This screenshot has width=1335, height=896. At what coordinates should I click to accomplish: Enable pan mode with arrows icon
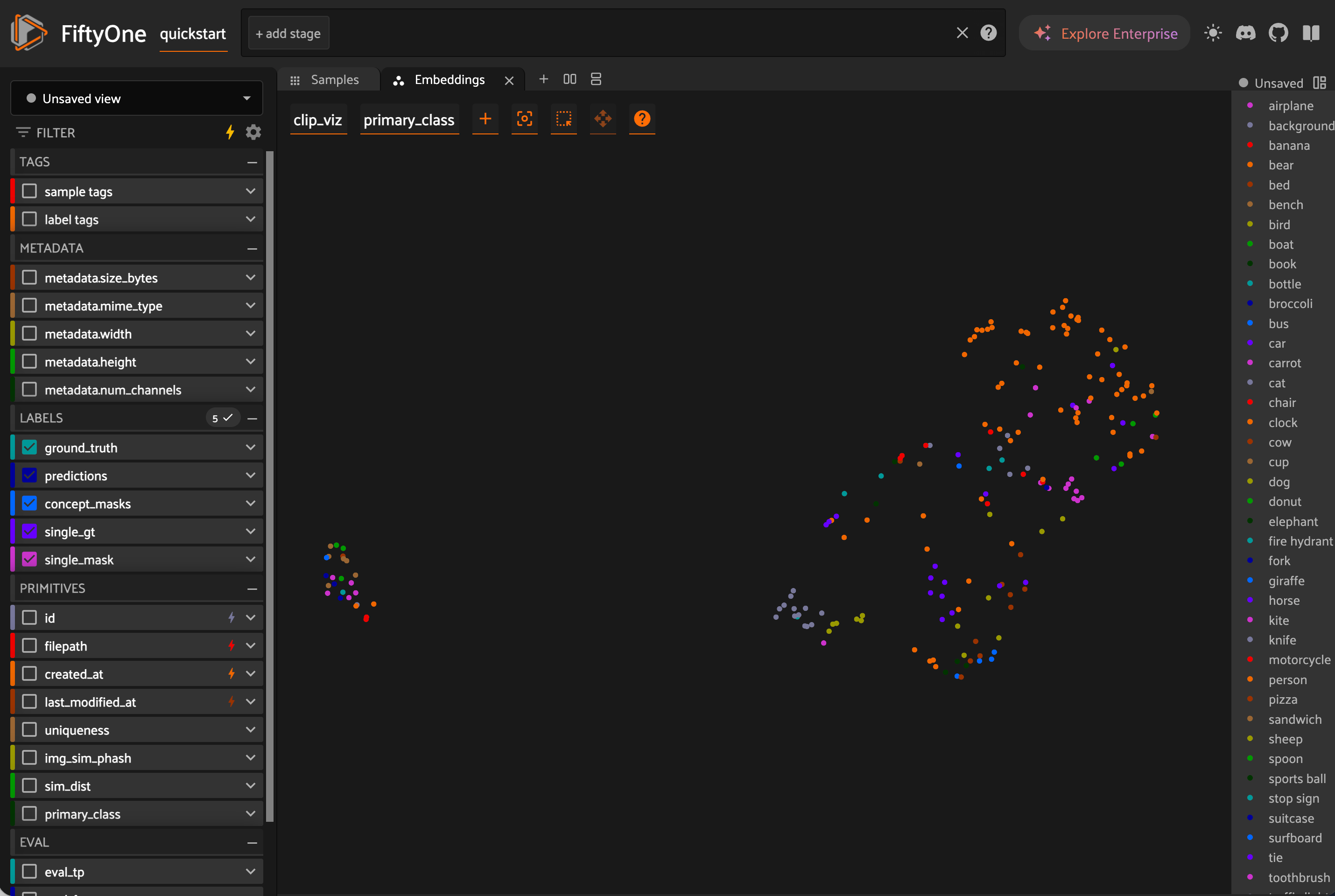603,119
